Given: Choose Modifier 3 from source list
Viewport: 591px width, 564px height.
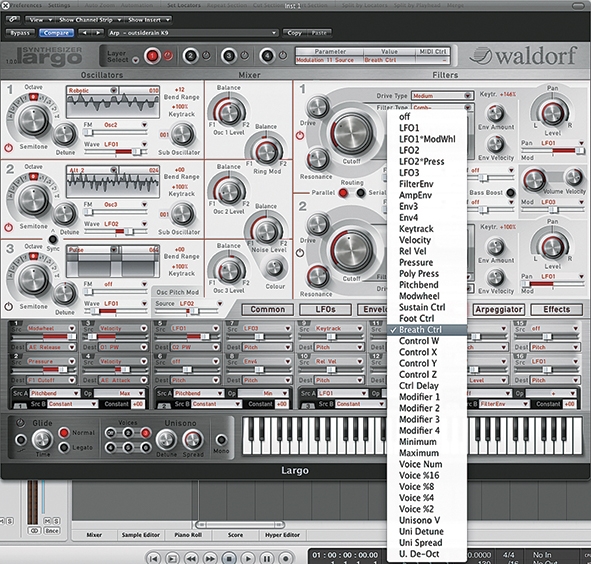Looking at the screenshot, I should pos(427,419).
